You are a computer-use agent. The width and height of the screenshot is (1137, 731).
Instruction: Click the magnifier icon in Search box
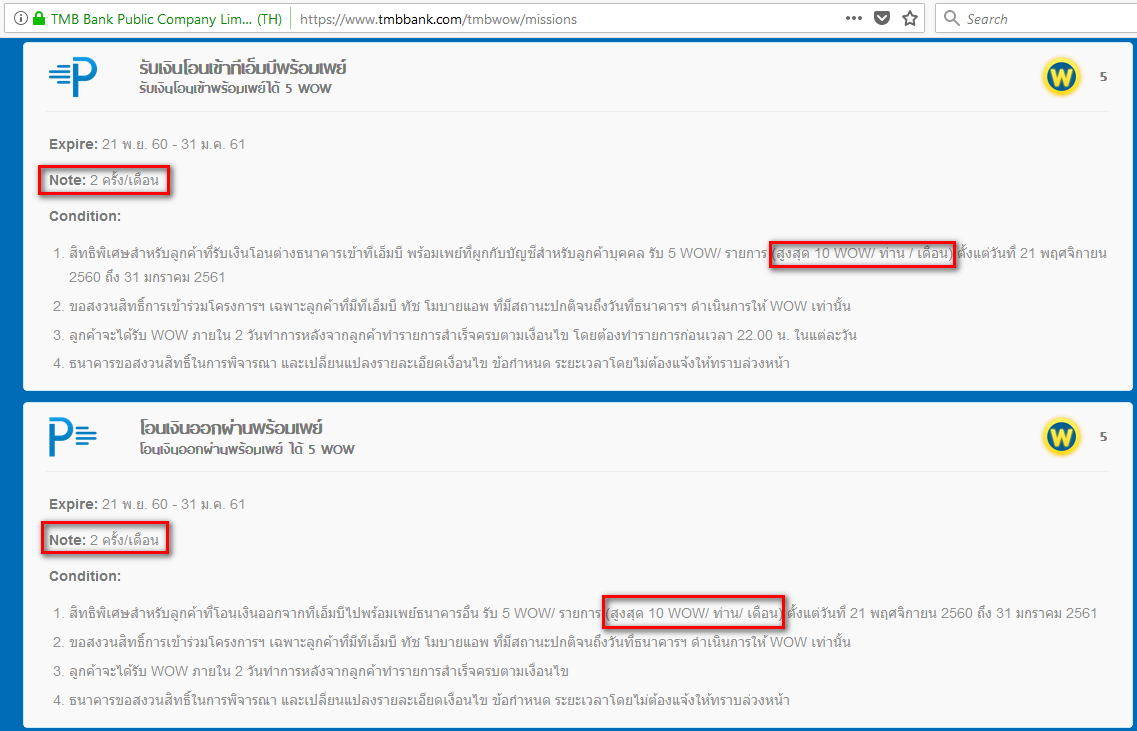(951, 18)
